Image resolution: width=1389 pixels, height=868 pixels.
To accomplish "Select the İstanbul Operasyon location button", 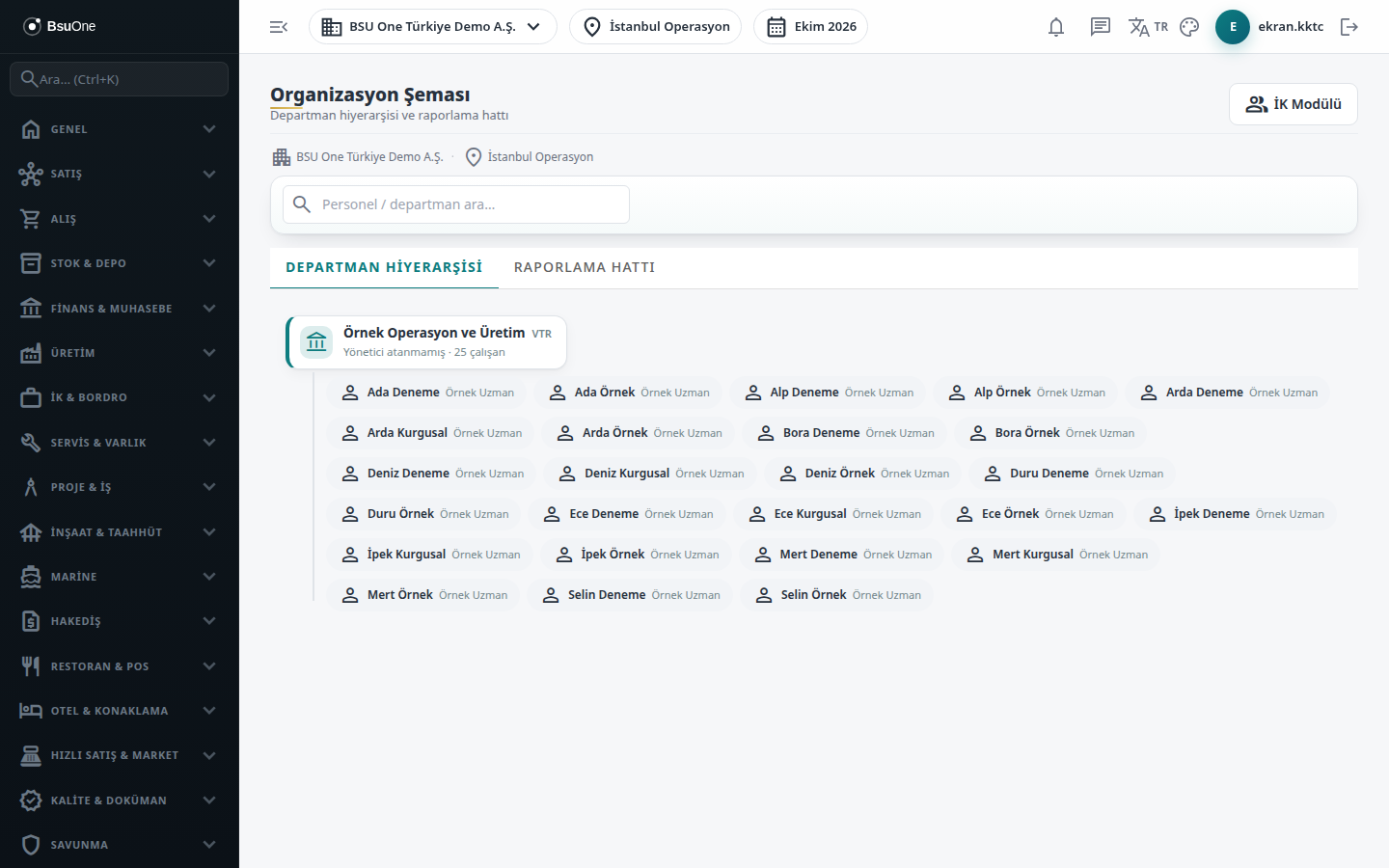I will [656, 27].
